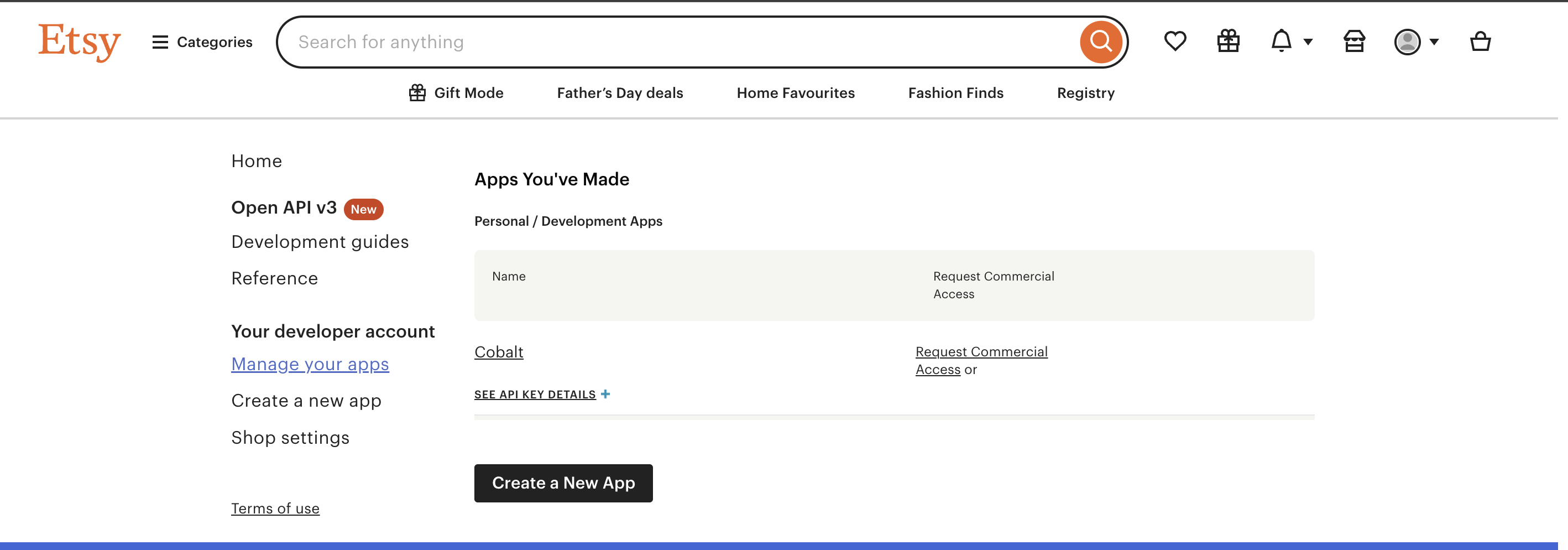
Task: Open Open API v3 section
Action: point(284,207)
